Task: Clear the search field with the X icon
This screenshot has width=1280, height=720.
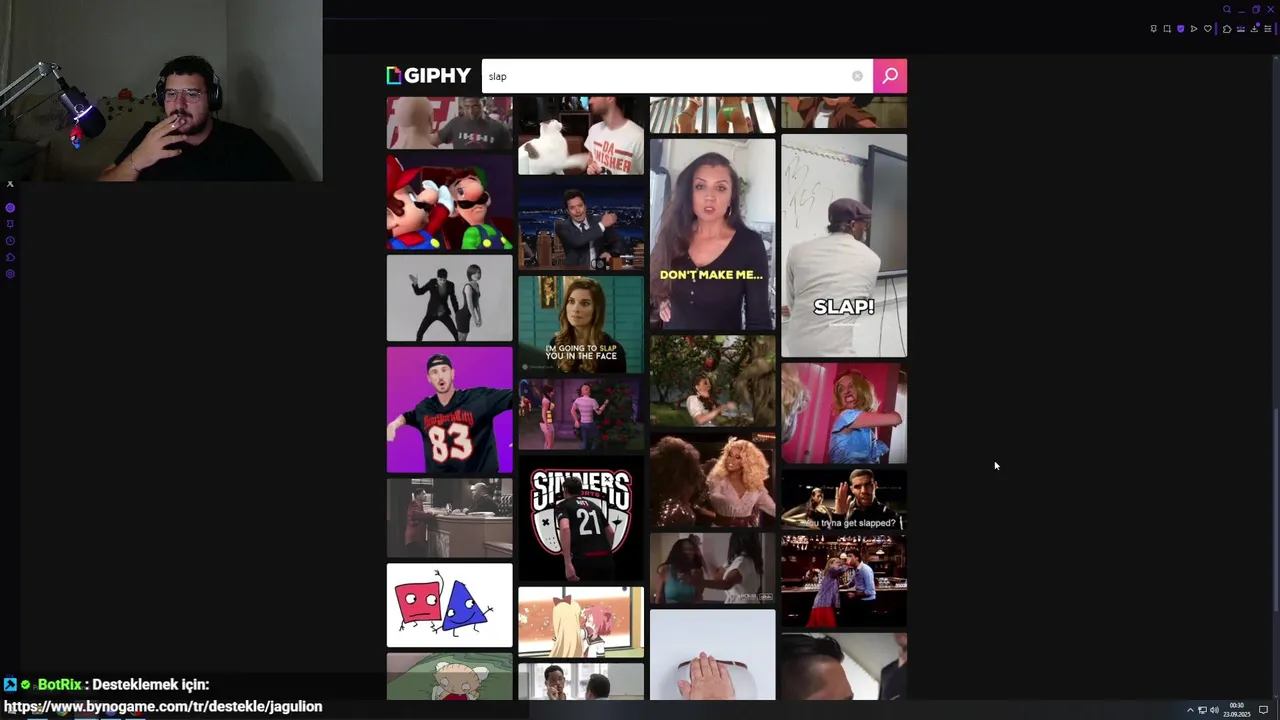Action: coord(857,76)
